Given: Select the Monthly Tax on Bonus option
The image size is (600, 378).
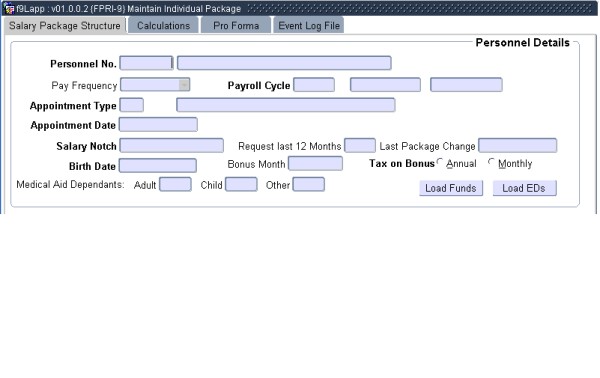Looking at the screenshot, I should 491,162.
